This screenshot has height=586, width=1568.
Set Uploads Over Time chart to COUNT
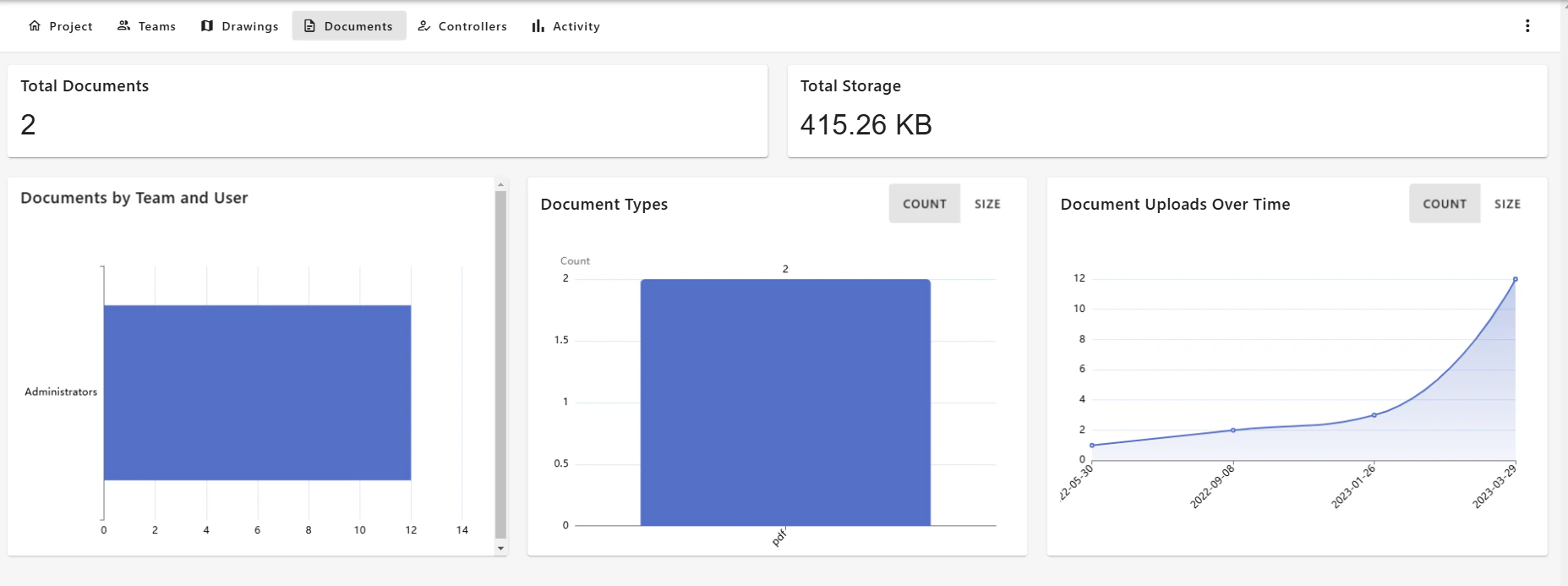1445,204
